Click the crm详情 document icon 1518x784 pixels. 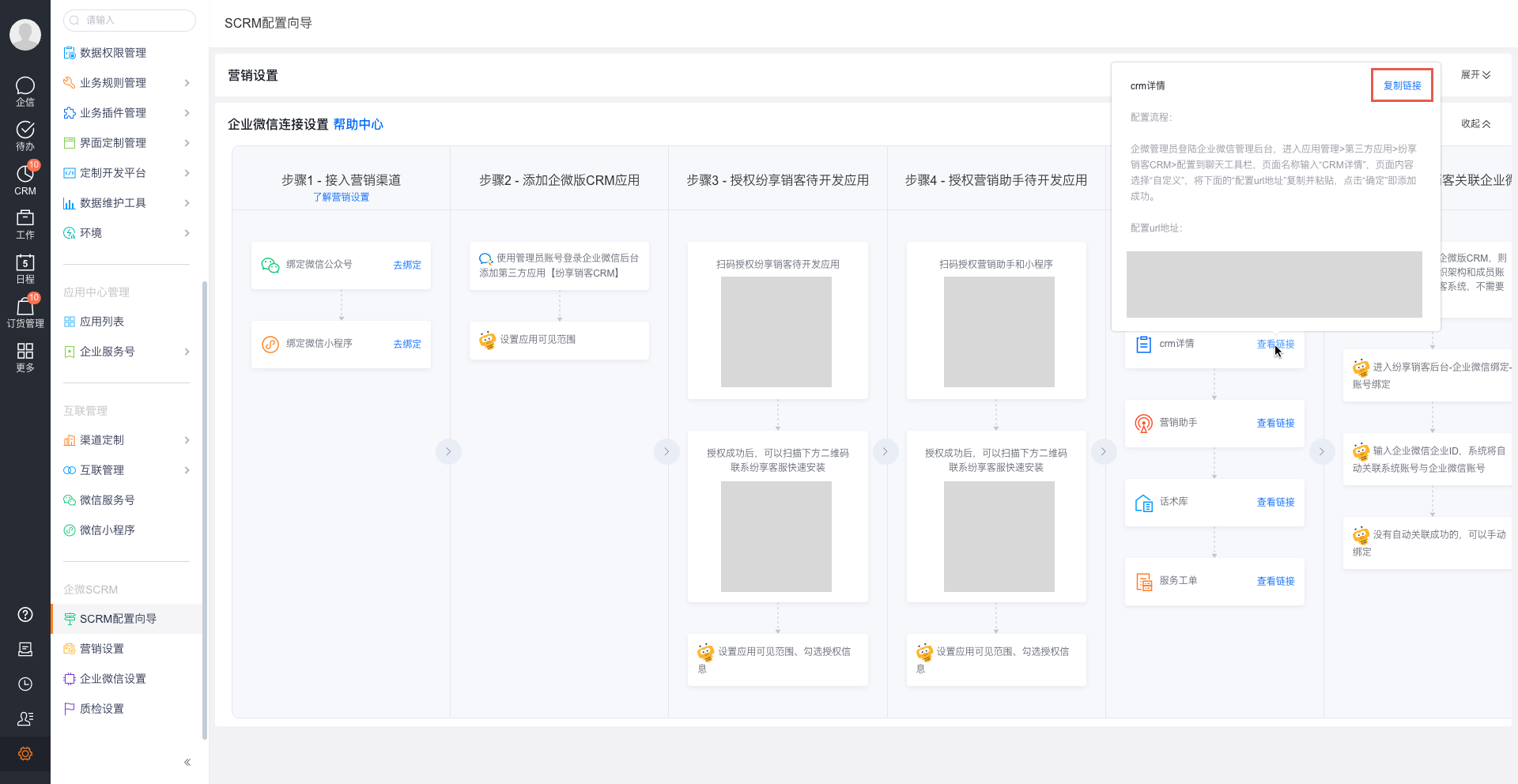tap(1143, 344)
